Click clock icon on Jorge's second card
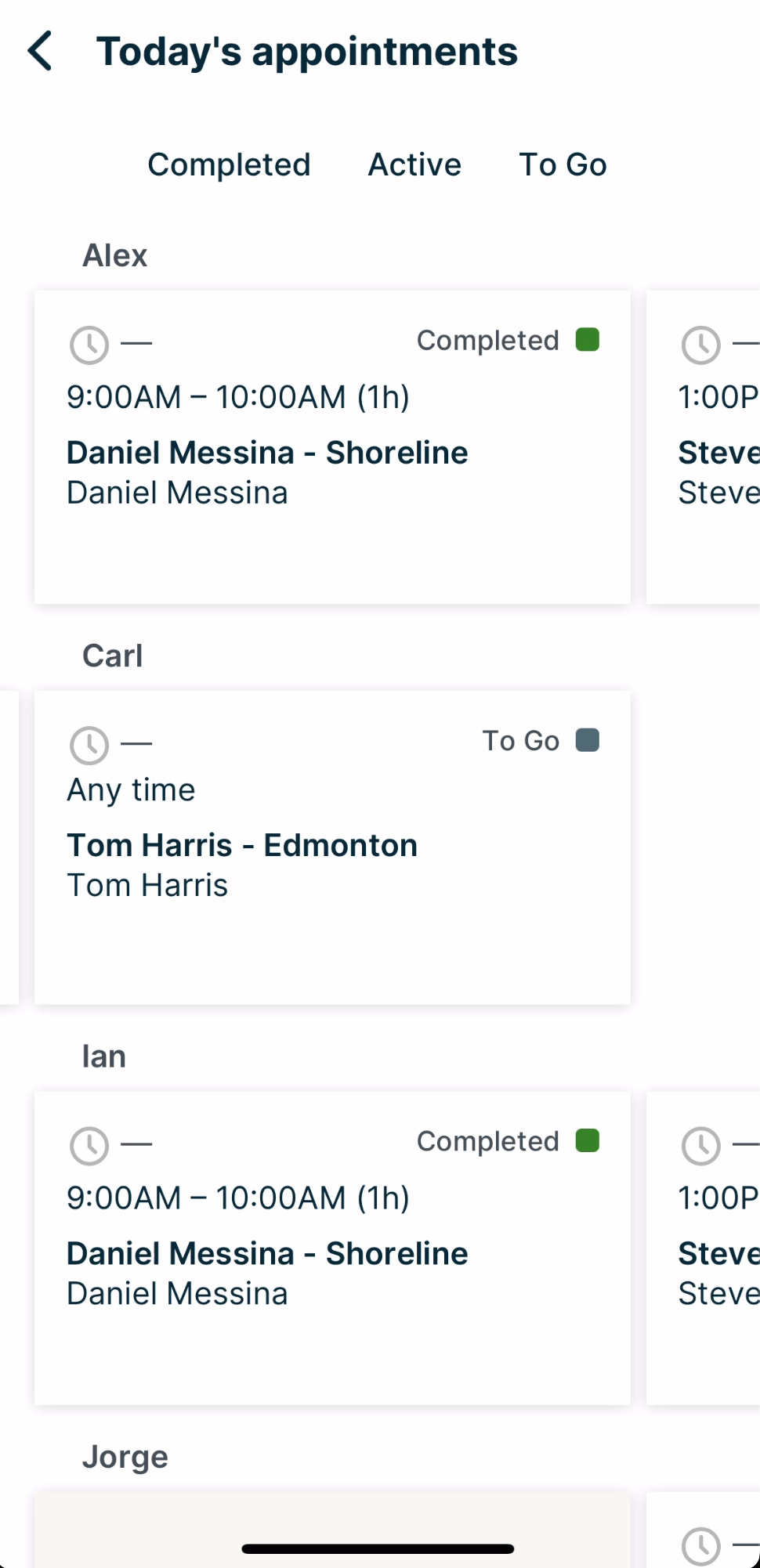760x1568 pixels. pyautogui.click(x=700, y=1546)
